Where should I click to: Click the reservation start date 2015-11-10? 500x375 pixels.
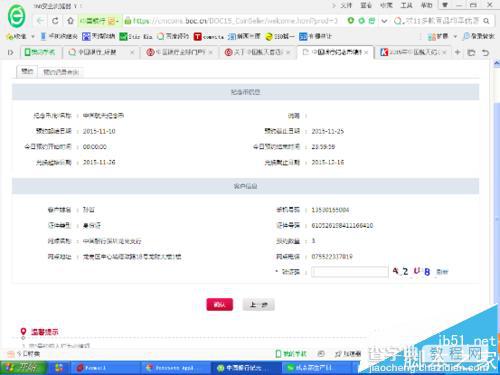(99, 131)
